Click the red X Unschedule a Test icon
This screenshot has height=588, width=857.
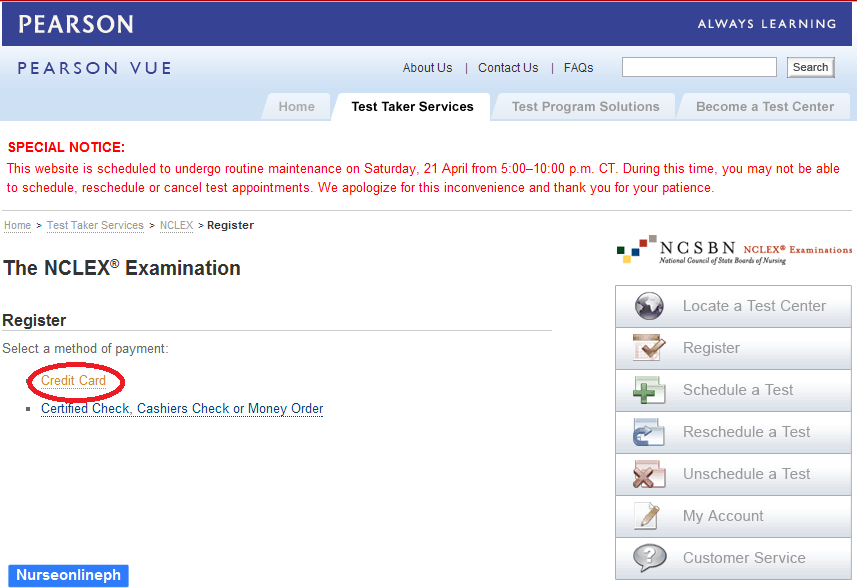click(x=649, y=474)
